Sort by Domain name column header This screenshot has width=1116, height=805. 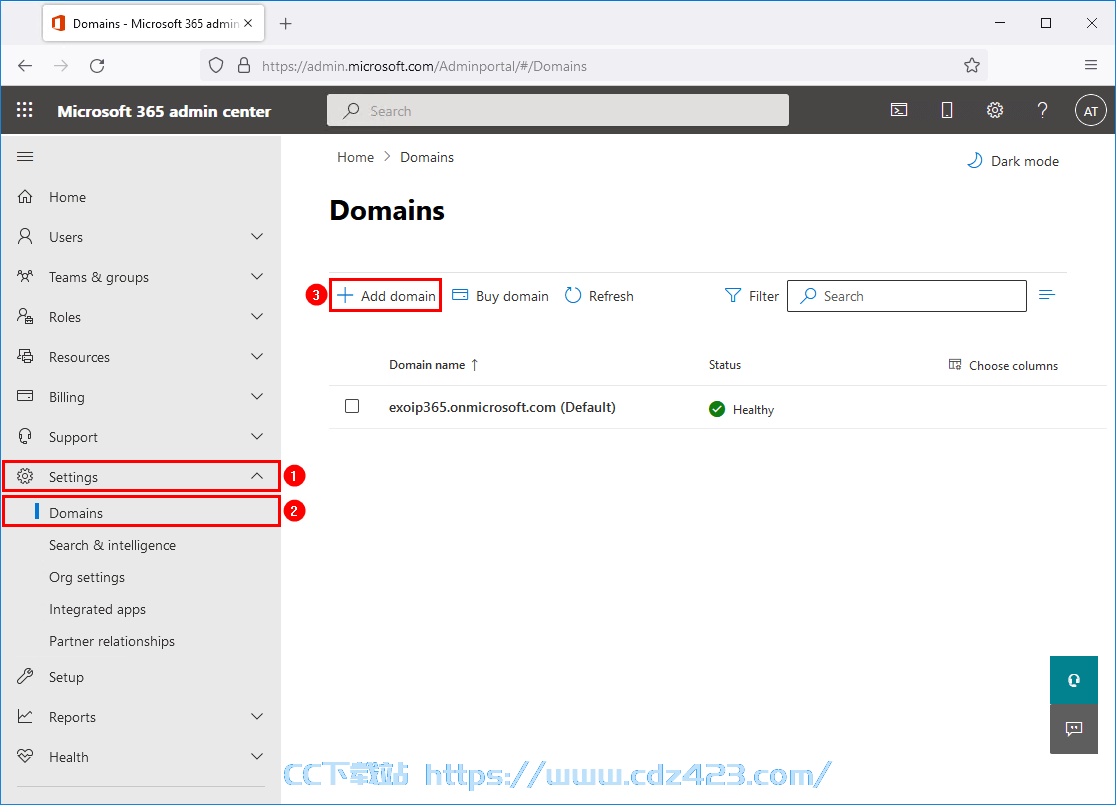(433, 364)
